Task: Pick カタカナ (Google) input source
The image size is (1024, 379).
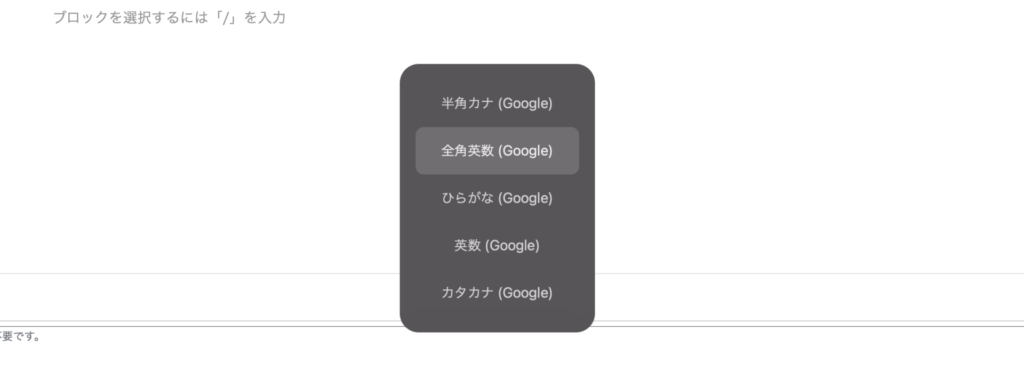Action: [x=497, y=293]
